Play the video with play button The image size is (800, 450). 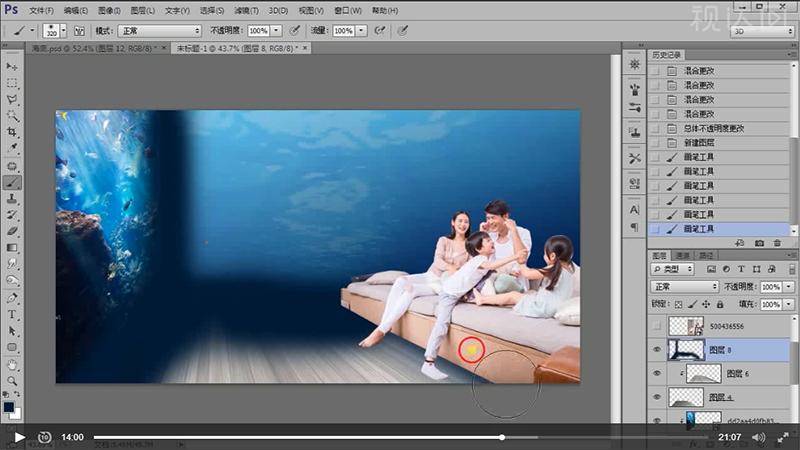pos(19,437)
